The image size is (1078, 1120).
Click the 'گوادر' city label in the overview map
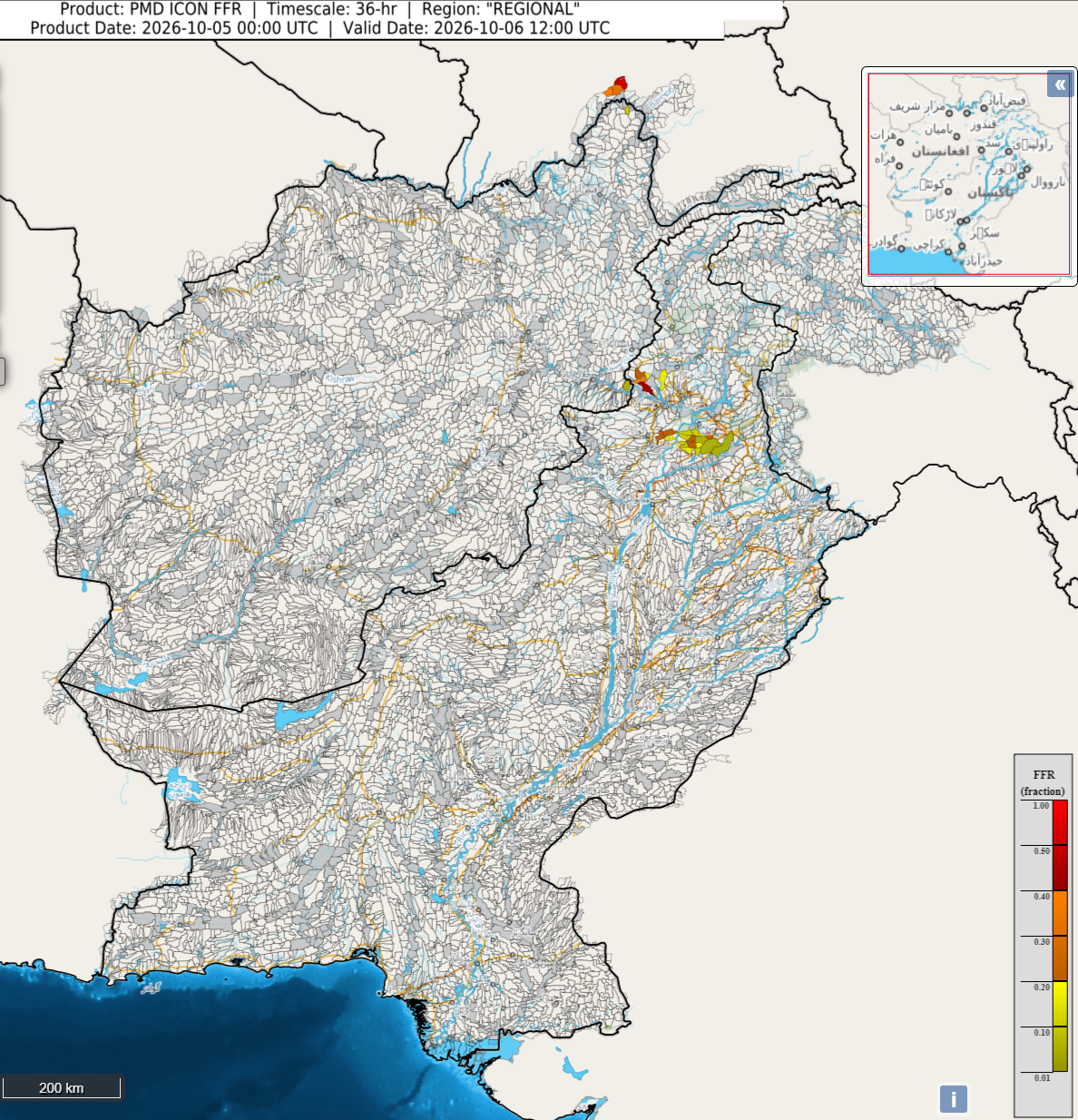click(885, 243)
